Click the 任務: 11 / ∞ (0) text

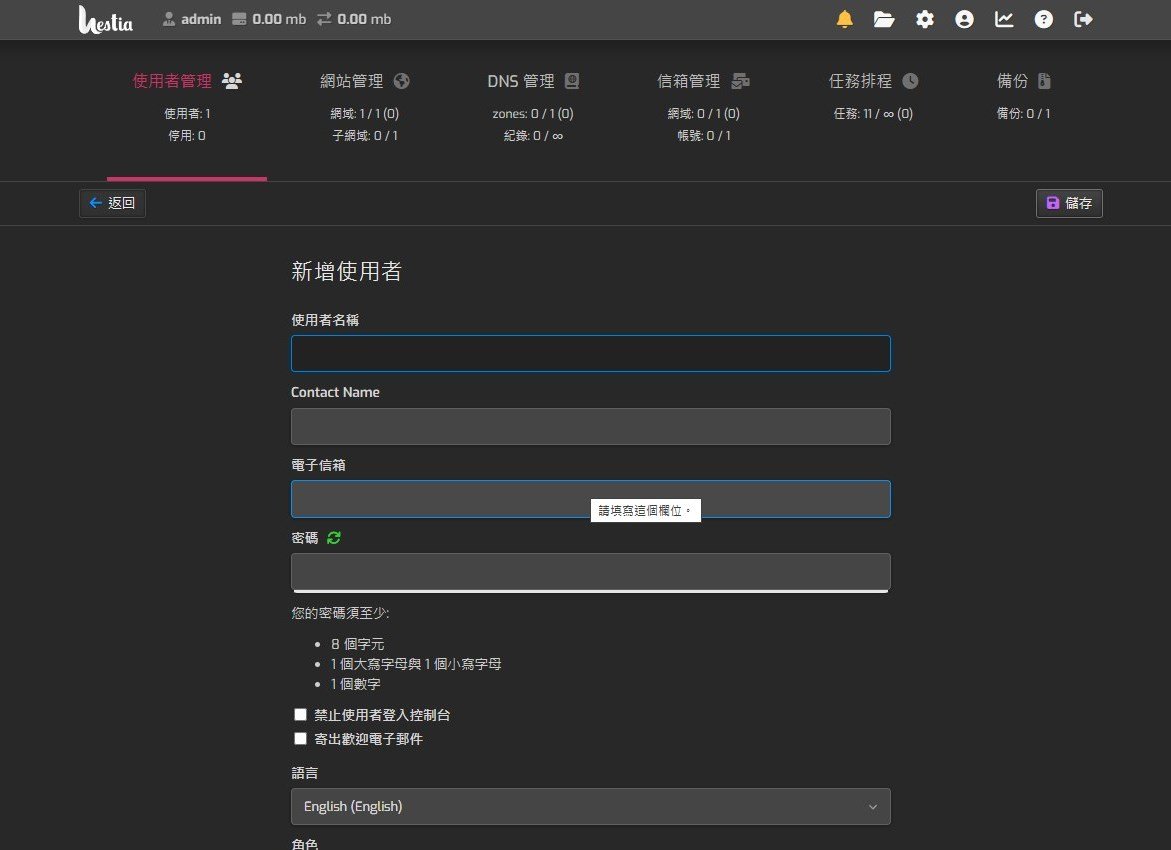pyautogui.click(x=873, y=114)
